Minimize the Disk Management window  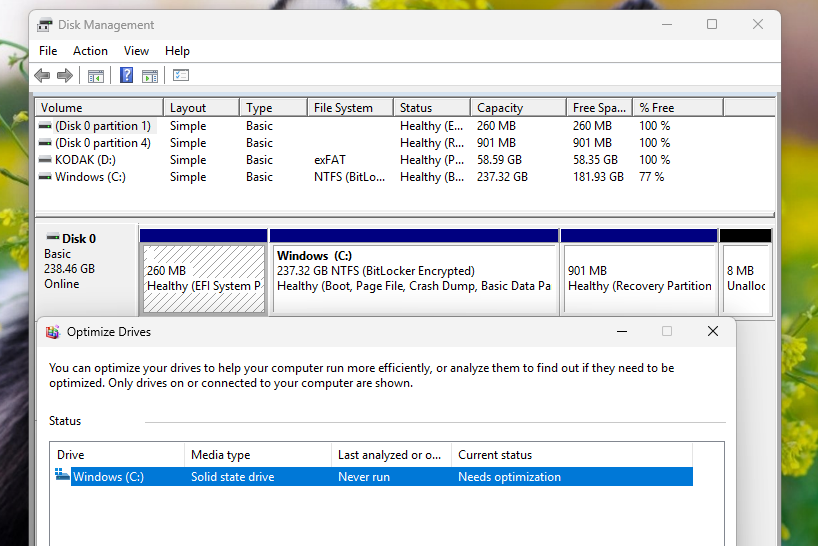point(667,25)
